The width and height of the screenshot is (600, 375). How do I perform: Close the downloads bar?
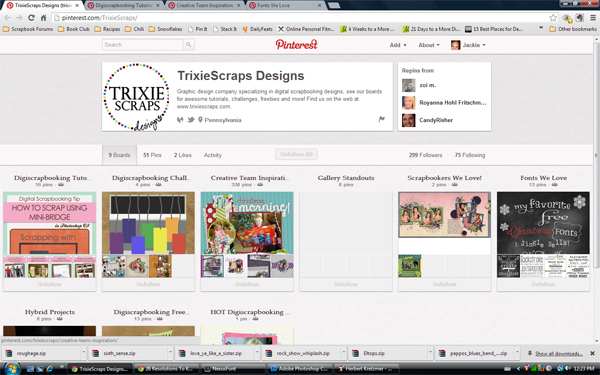592,353
